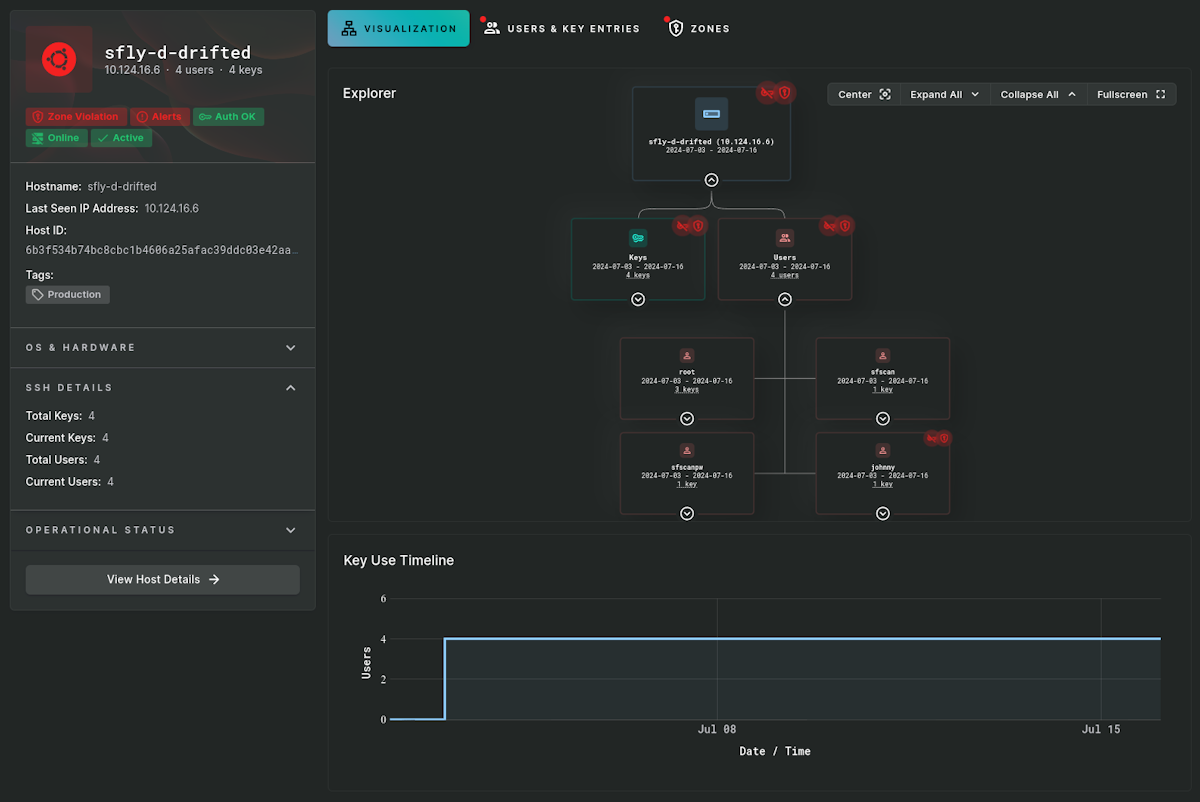Click the Fullscreen button

coord(1130,94)
